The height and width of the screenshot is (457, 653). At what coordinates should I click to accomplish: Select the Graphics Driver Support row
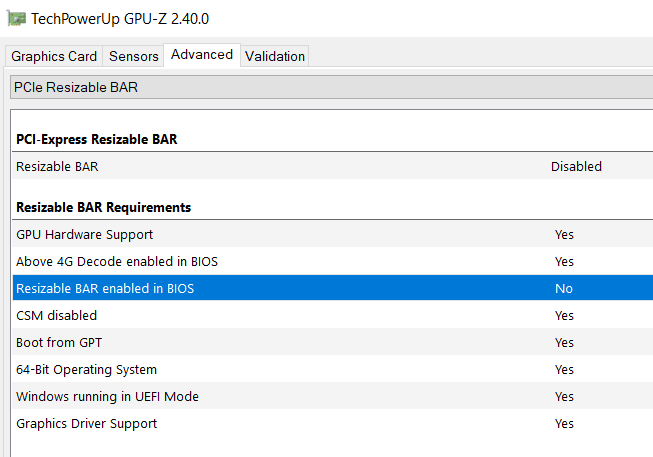333,424
